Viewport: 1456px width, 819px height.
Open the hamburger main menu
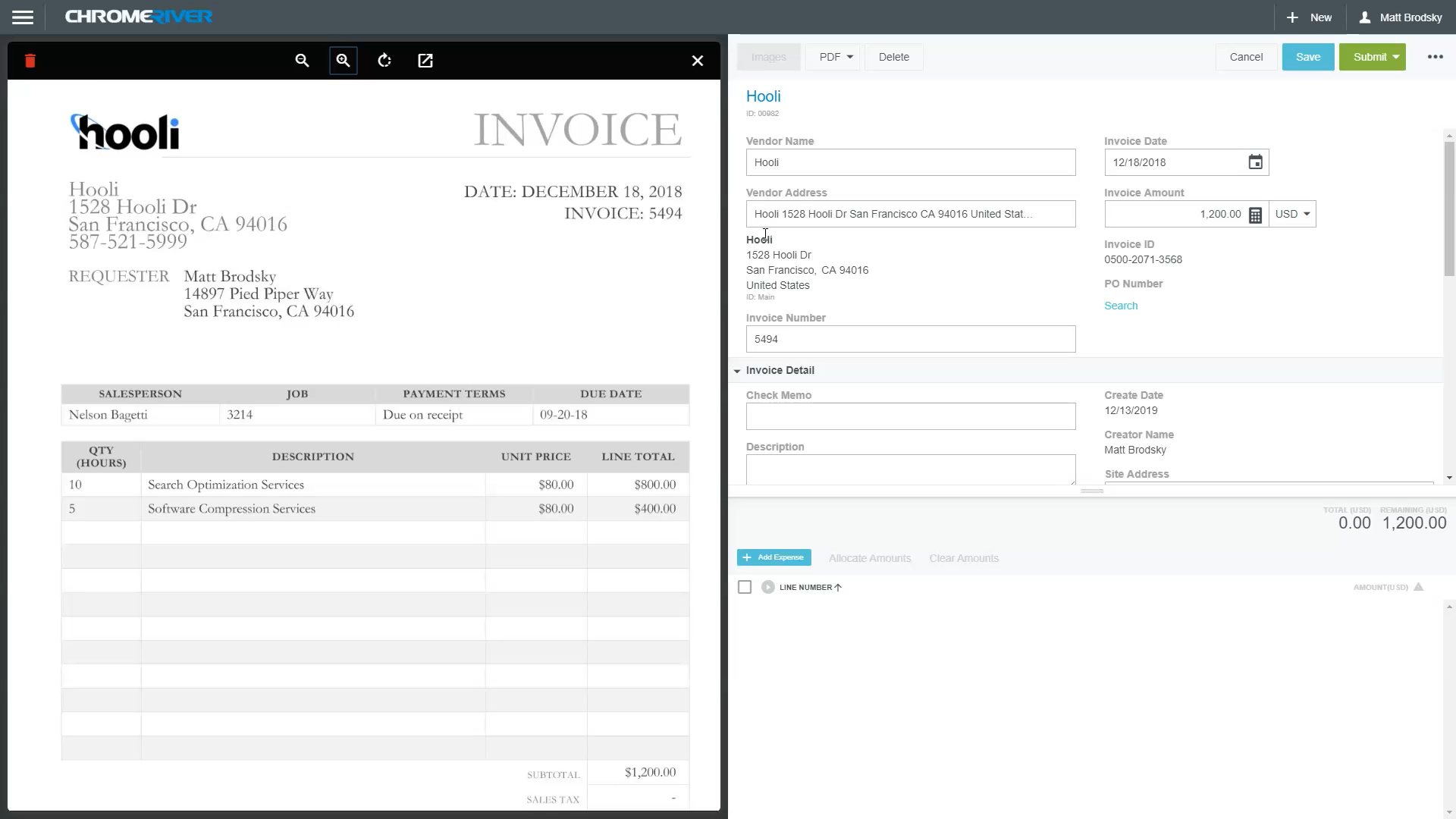(x=23, y=17)
